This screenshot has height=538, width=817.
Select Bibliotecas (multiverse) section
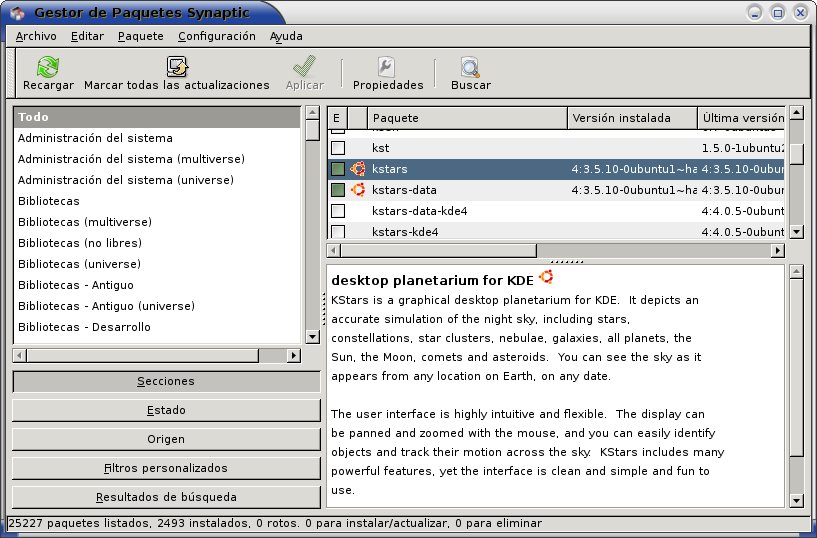pos(157,222)
